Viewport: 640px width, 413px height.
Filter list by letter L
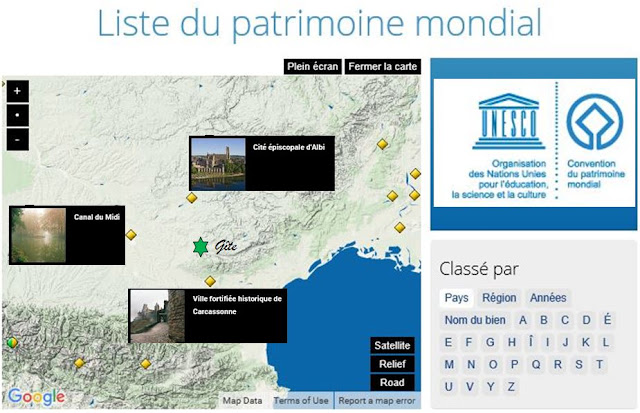(x=606, y=342)
